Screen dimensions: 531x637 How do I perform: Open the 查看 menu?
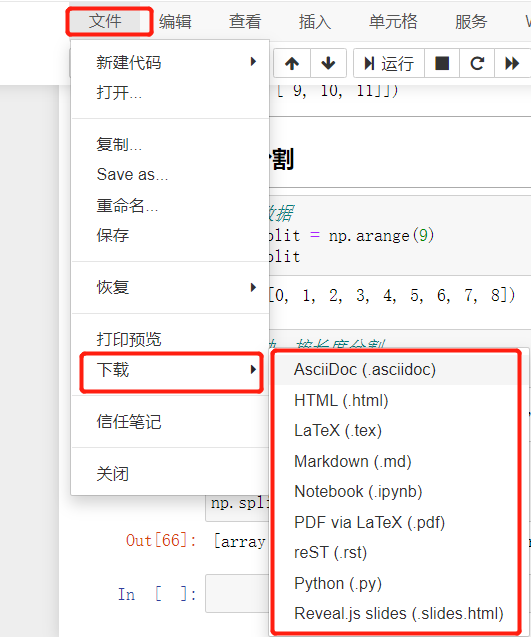pos(245,21)
